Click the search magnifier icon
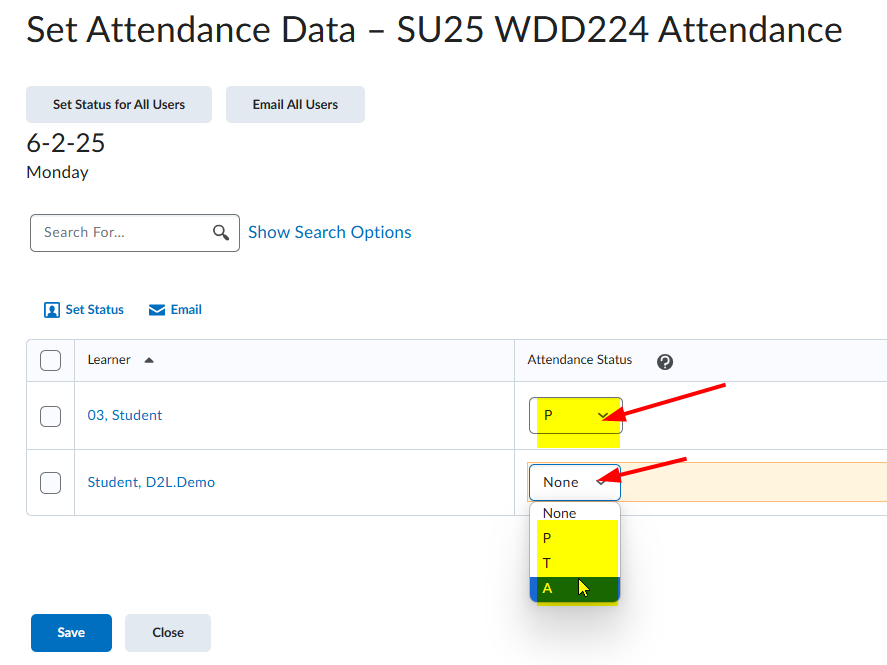Screen dimensions: 887x665 (221, 232)
